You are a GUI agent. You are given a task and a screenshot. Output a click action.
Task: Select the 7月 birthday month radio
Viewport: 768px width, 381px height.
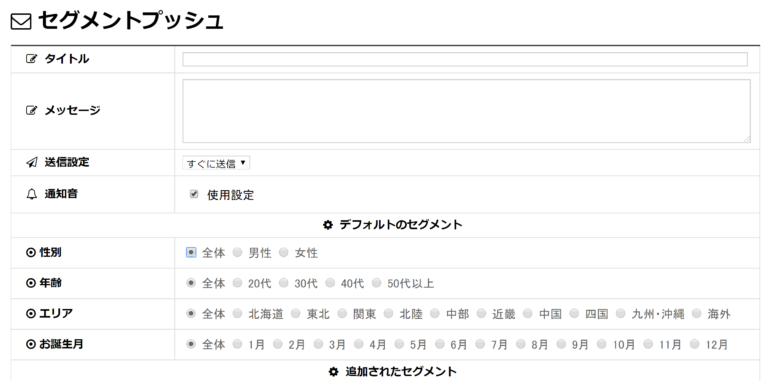[x=480, y=344]
